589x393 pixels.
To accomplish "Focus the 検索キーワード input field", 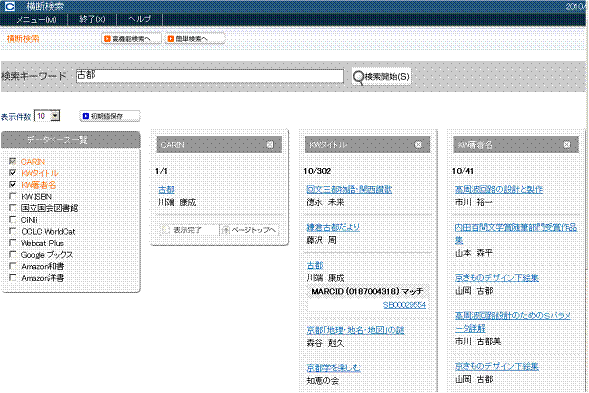I will (210, 76).
